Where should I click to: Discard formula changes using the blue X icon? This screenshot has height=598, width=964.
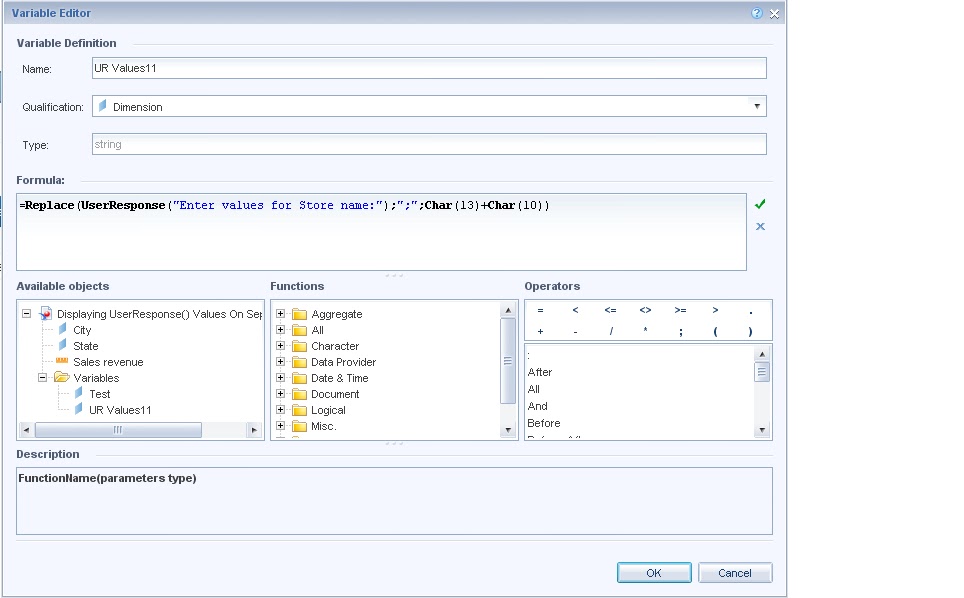(x=760, y=226)
